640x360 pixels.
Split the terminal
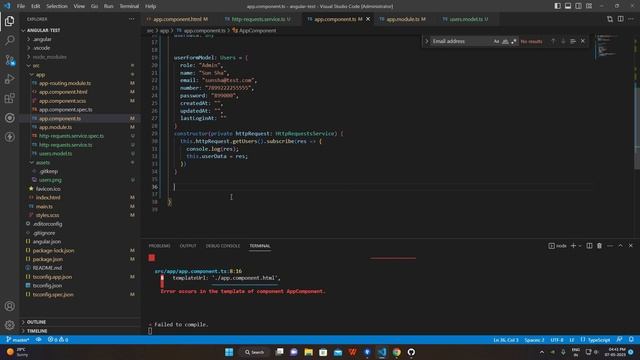click(x=589, y=246)
